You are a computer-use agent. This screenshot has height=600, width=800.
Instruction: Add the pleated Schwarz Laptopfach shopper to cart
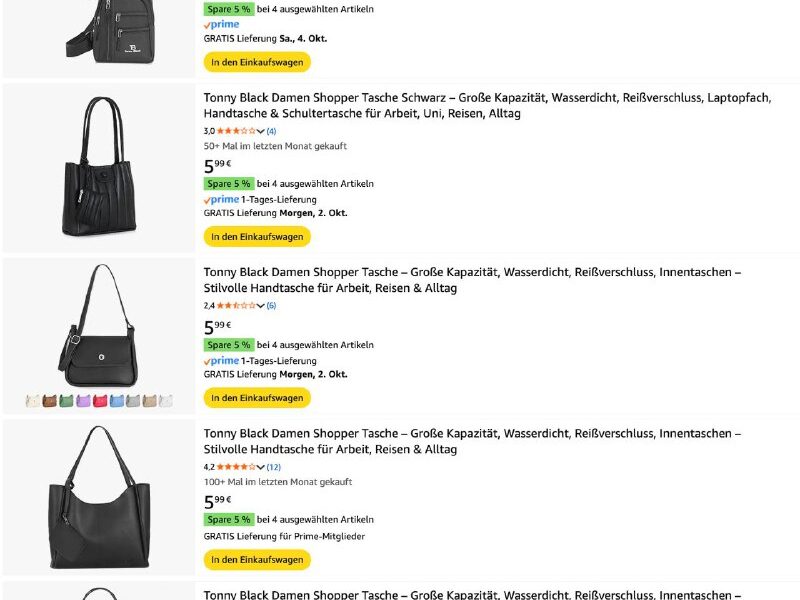click(257, 237)
